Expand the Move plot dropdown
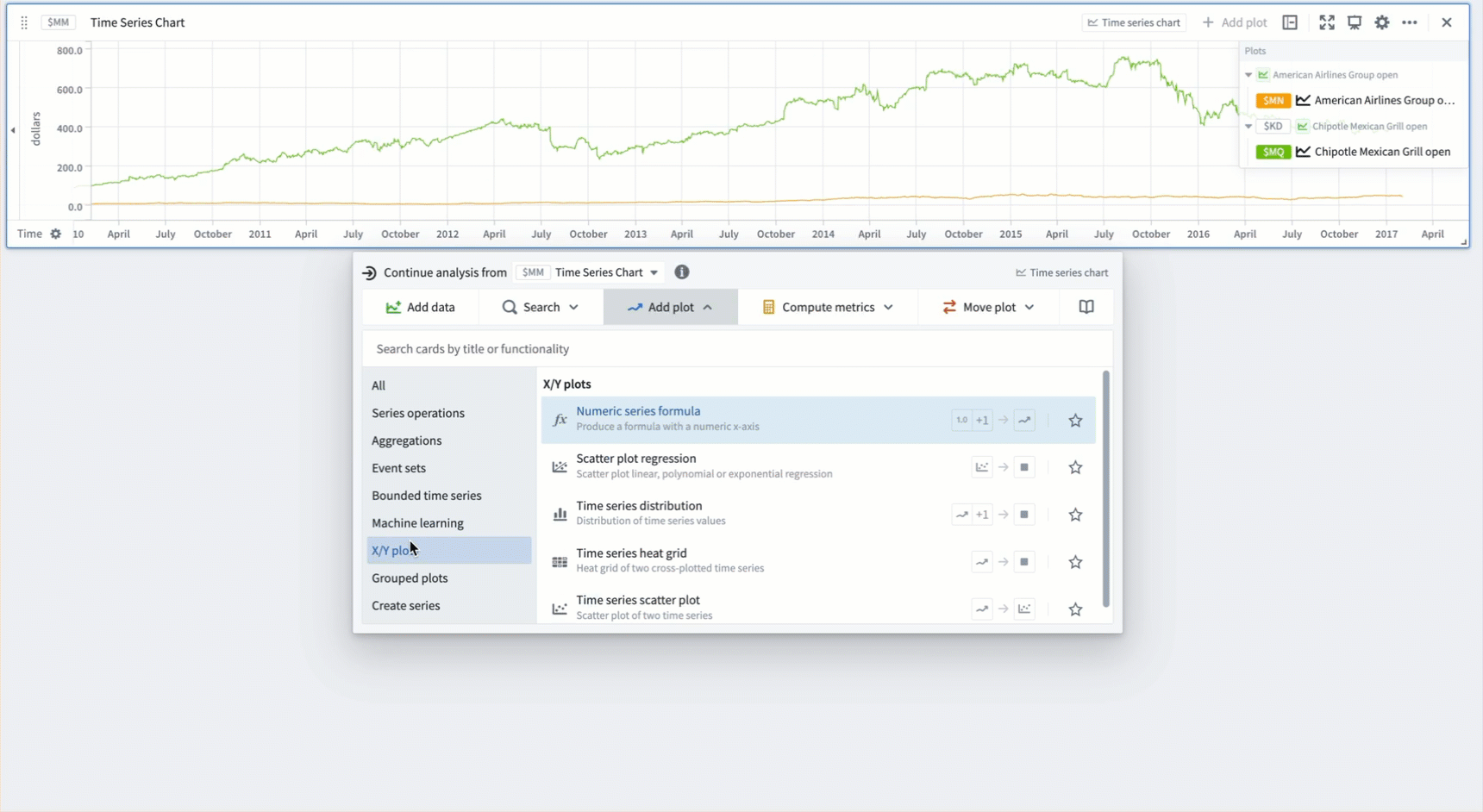The height and width of the screenshot is (812, 1483). click(988, 307)
